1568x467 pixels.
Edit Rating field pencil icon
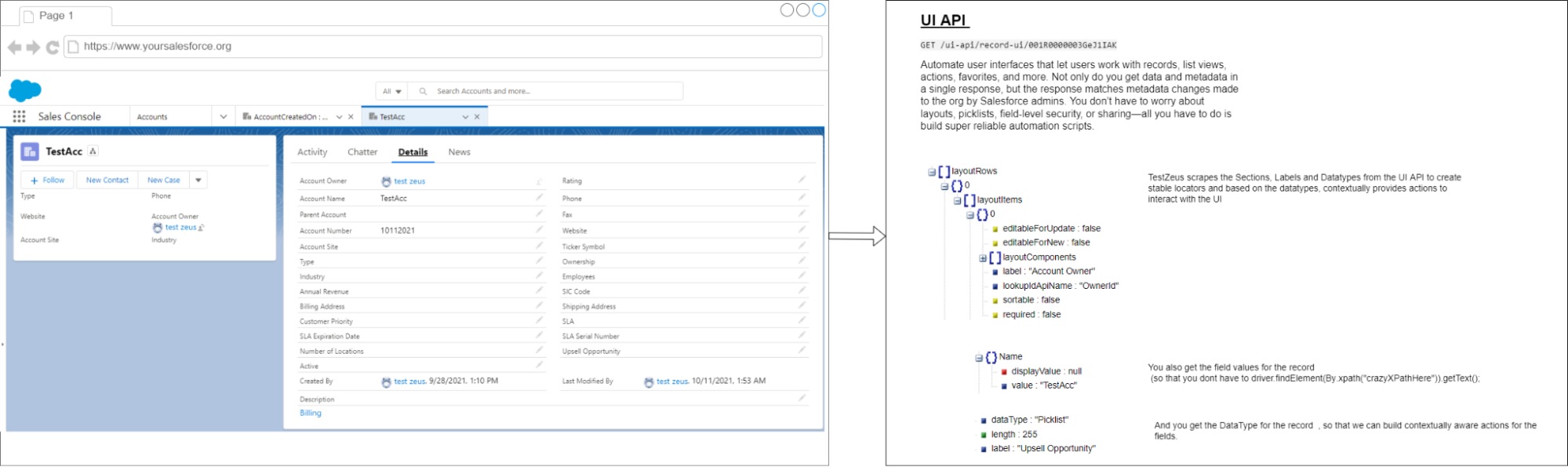click(x=802, y=179)
